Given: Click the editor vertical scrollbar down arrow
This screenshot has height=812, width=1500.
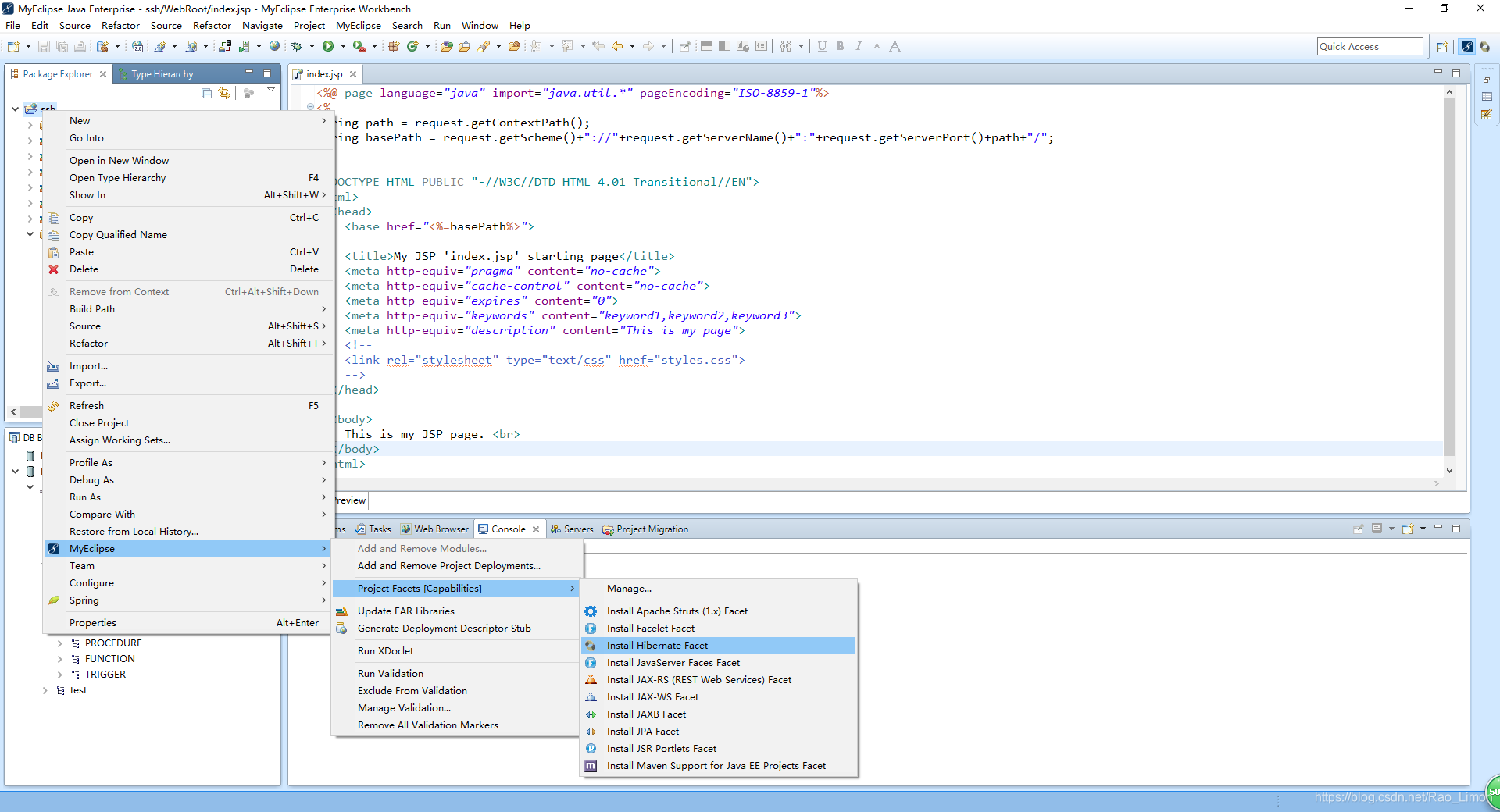Looking at the screenshot, I should point(1449,471).
